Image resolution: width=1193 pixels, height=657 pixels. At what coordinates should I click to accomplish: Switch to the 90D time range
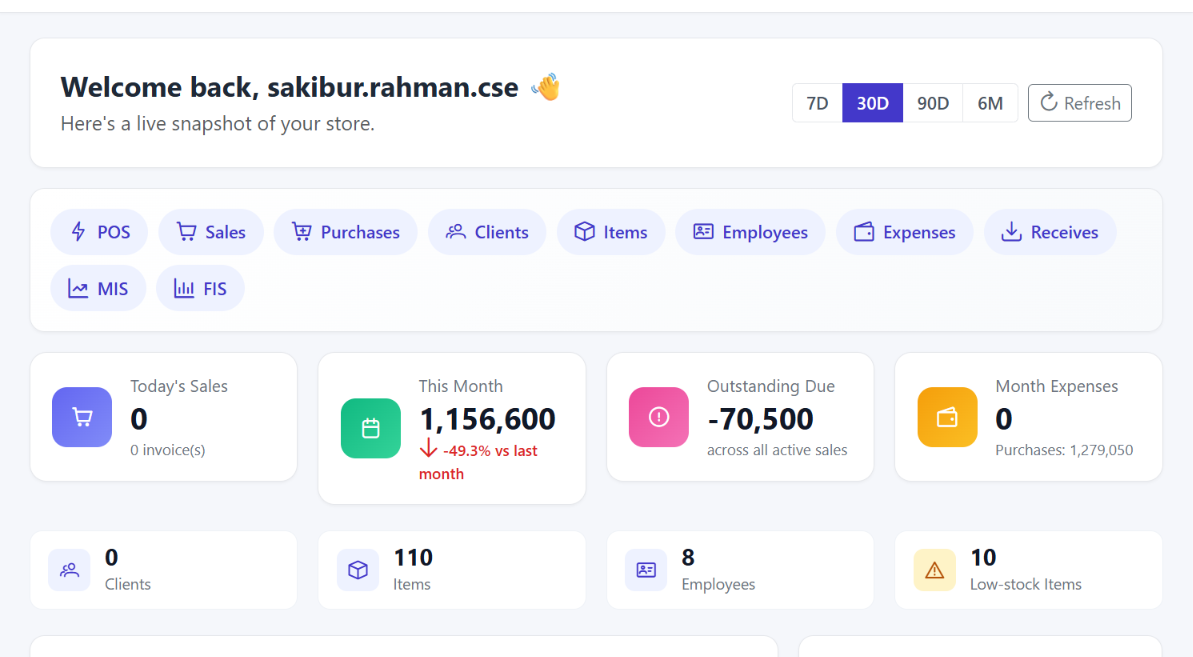[x=933, y=103]
